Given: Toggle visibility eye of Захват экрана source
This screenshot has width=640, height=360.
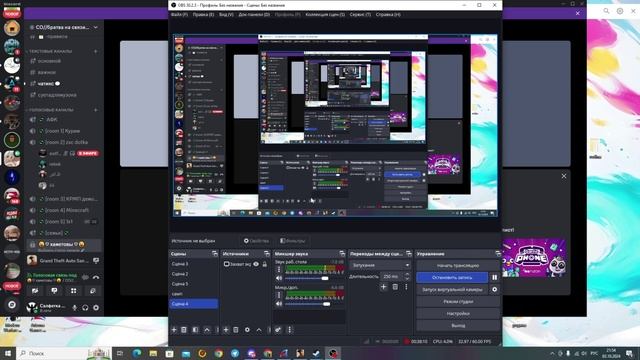Looking at the screenshot, I should [256, 264].
